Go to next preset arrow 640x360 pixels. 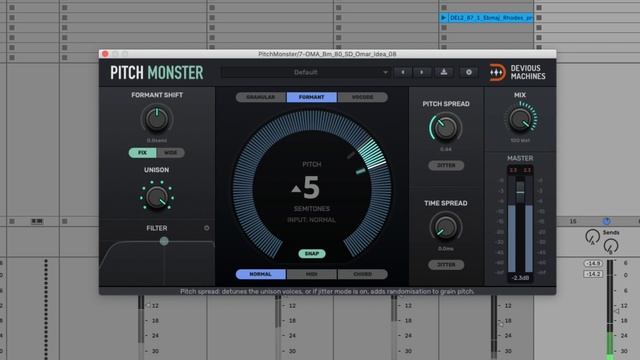coord(422,72)
